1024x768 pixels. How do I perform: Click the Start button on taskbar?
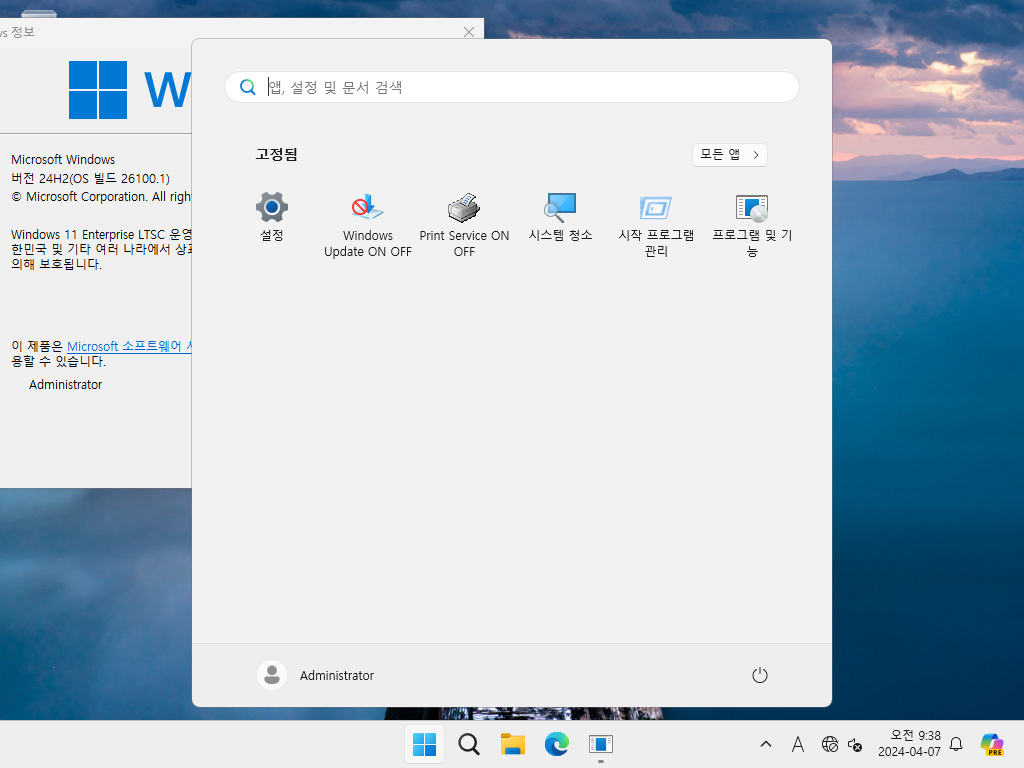[424, 744]
